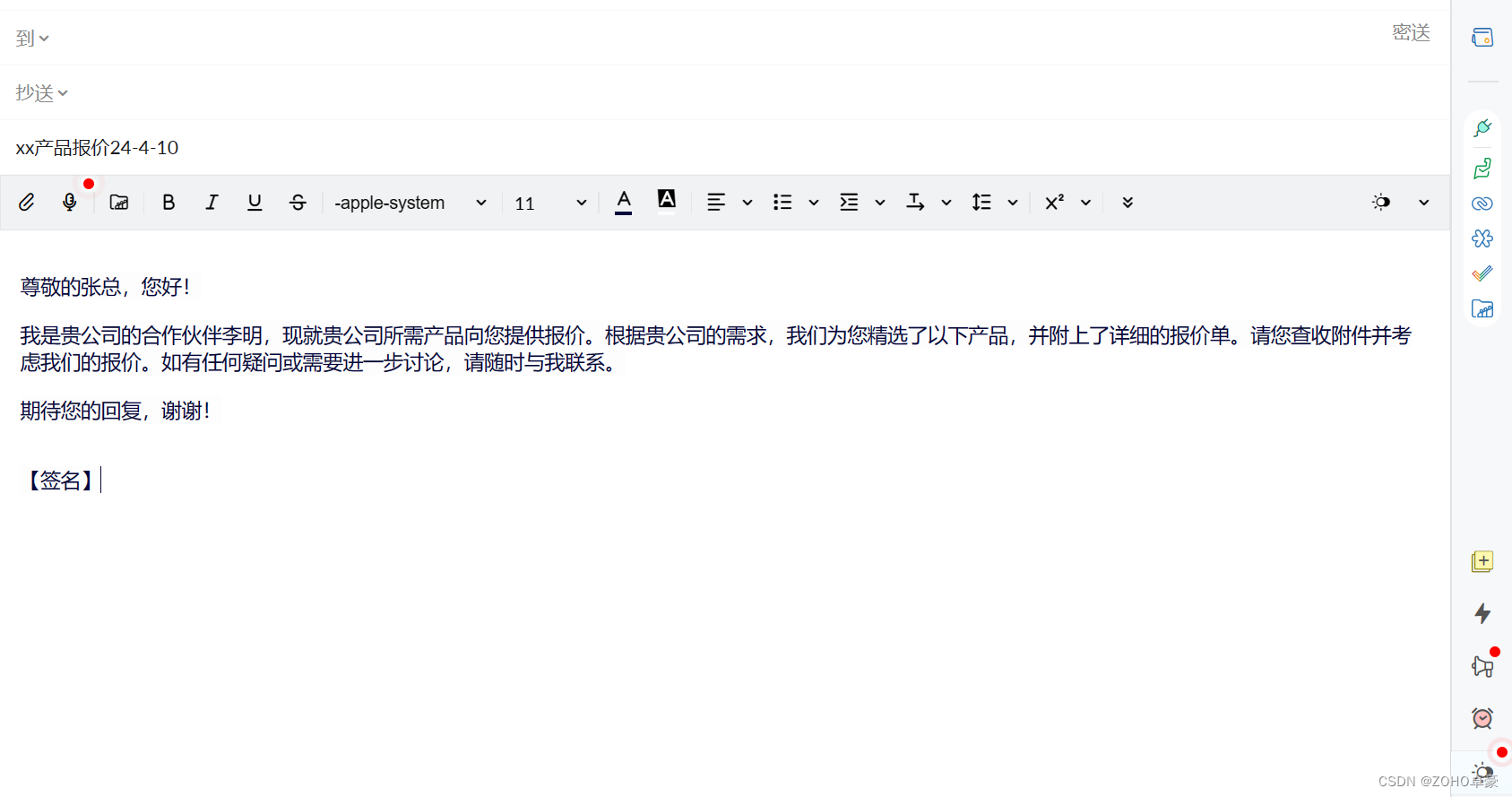Click the 【签名】 placeholder text
This screenshot has height=797, width=1512.
tap(60, 481)
